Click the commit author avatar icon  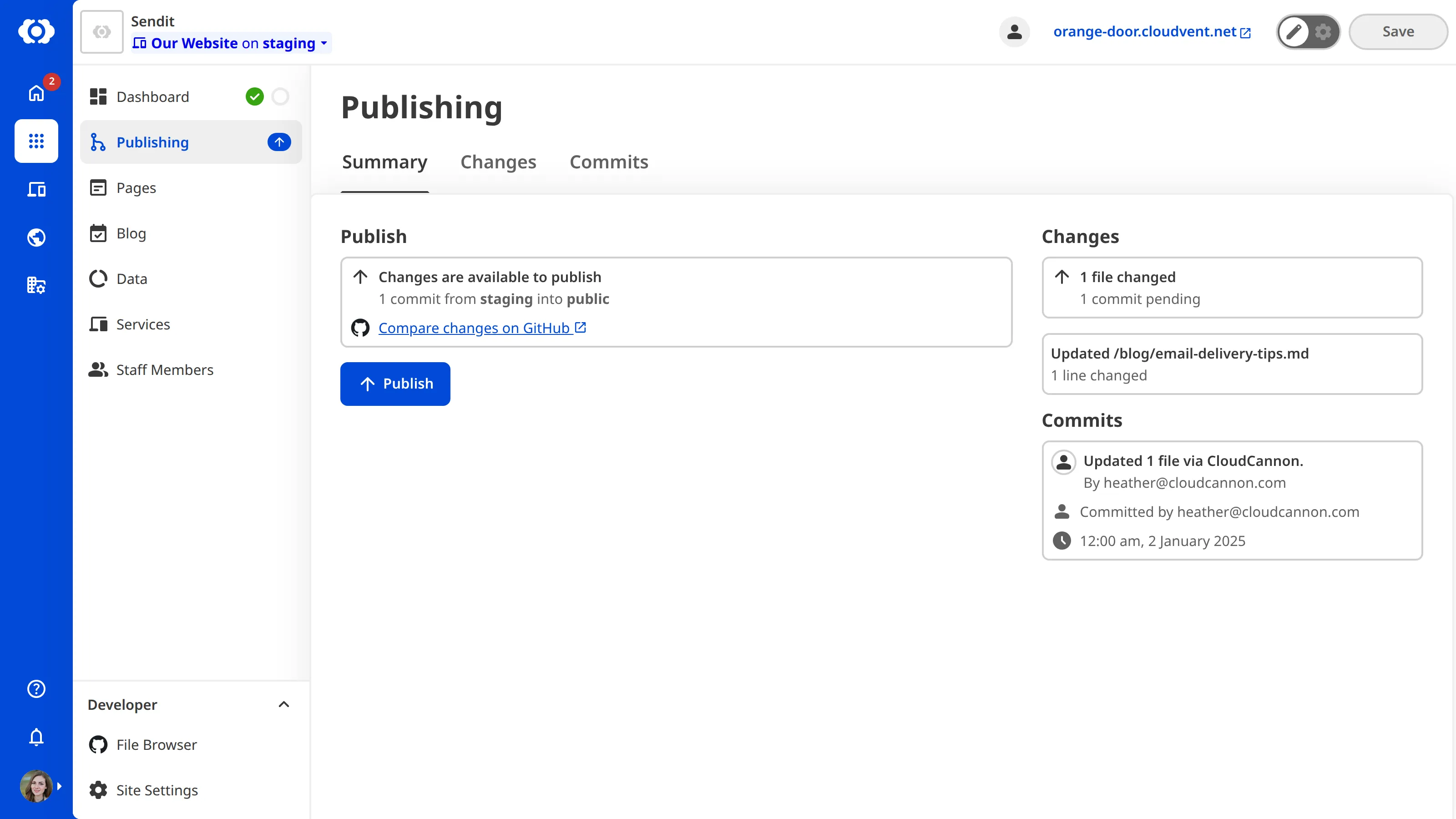[1063, 462]
